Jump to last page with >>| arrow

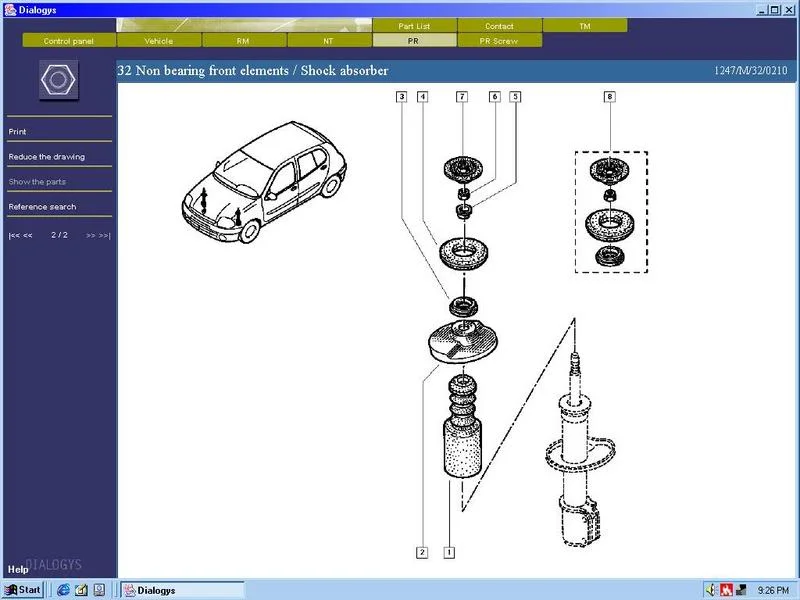coord(105,235)
